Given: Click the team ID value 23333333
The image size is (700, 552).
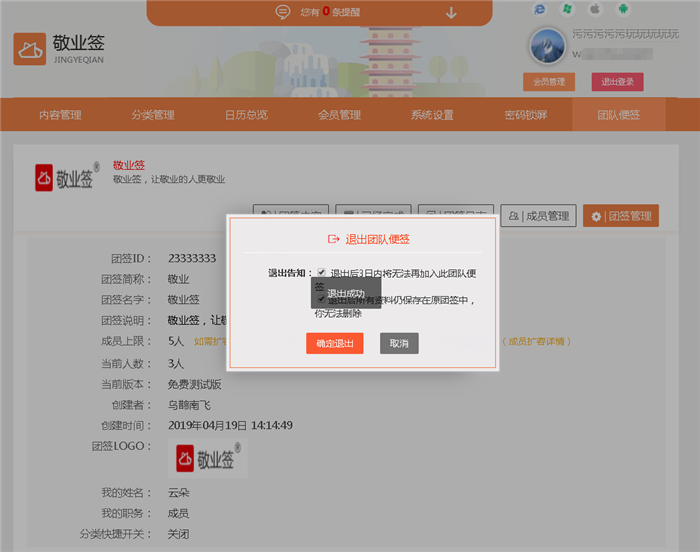Looking at the screenshot, I should [192, 258].
